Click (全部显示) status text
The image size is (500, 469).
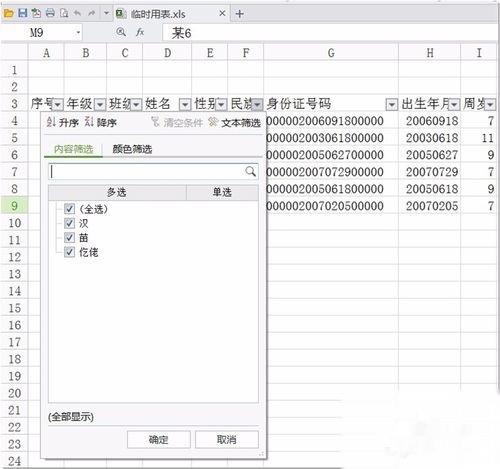pyautogui.click(x=71, y=417)
